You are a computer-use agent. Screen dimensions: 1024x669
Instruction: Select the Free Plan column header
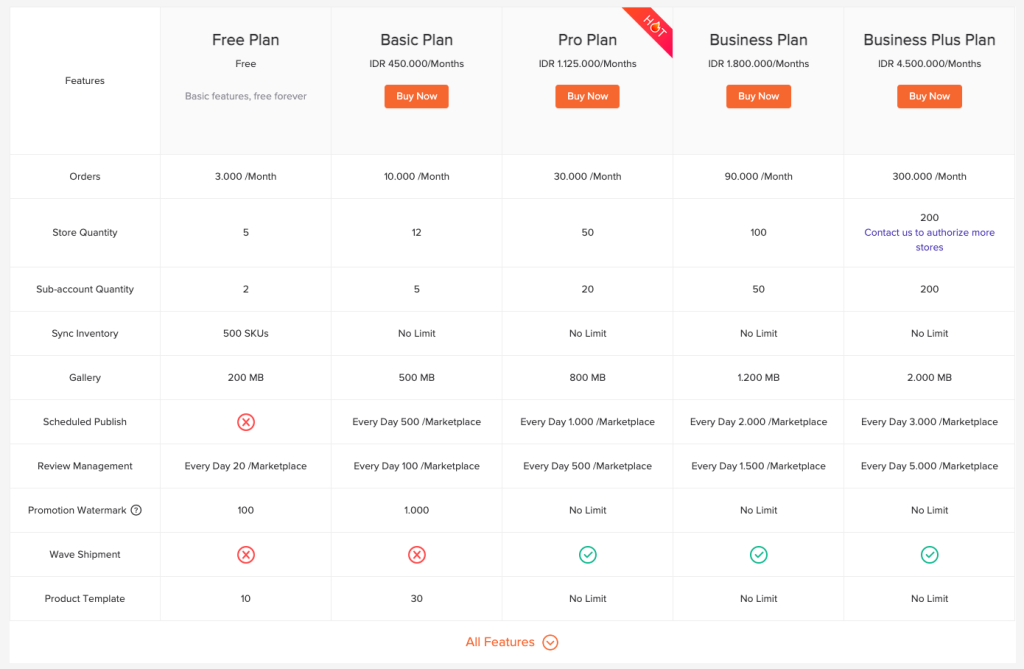[x=246, y=40]
